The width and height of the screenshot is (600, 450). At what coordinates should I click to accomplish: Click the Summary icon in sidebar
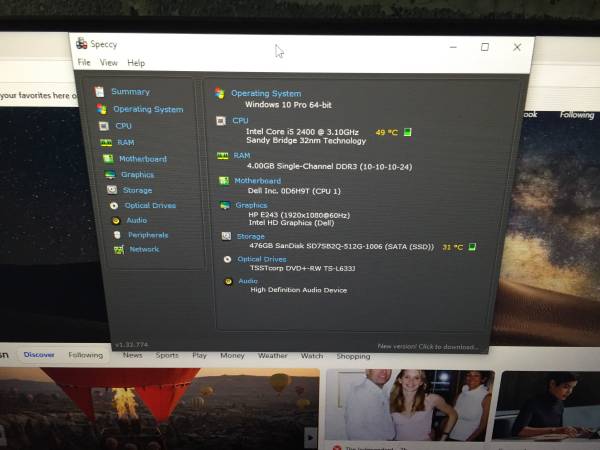tap(99, 92)
